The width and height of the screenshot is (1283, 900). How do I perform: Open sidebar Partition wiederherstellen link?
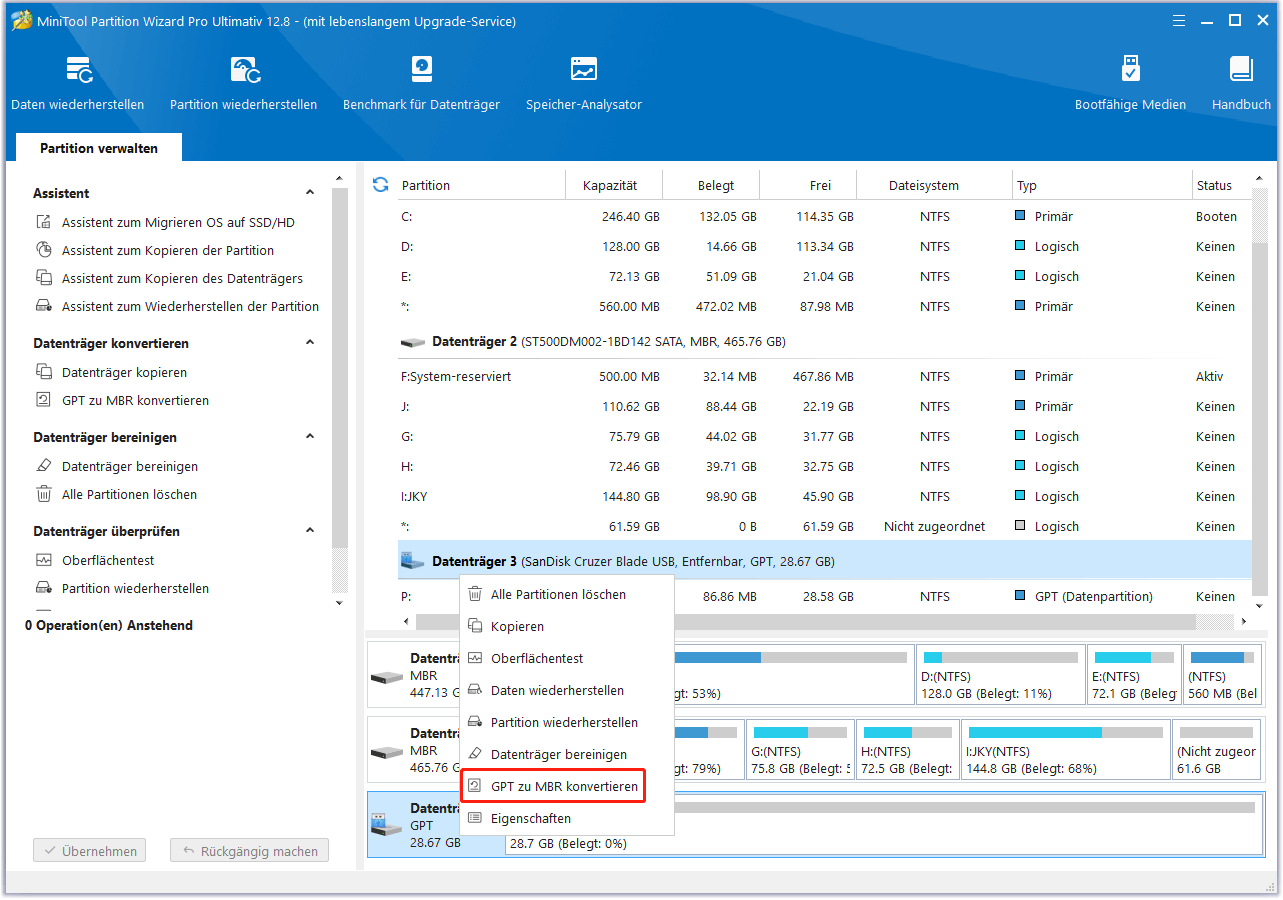click(x=135, y=588)
